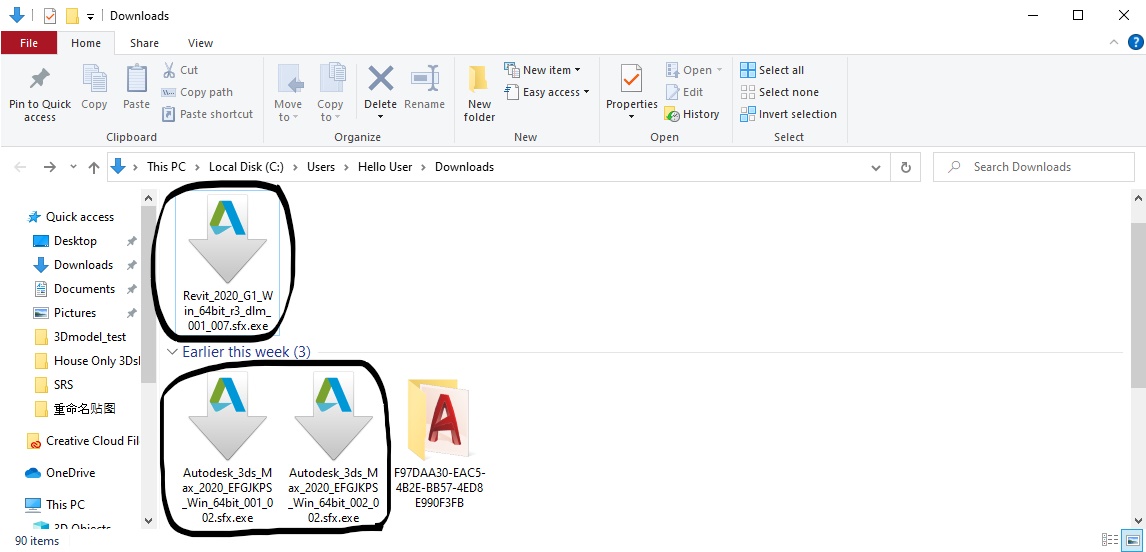Click the History icon

click(672, 114)
